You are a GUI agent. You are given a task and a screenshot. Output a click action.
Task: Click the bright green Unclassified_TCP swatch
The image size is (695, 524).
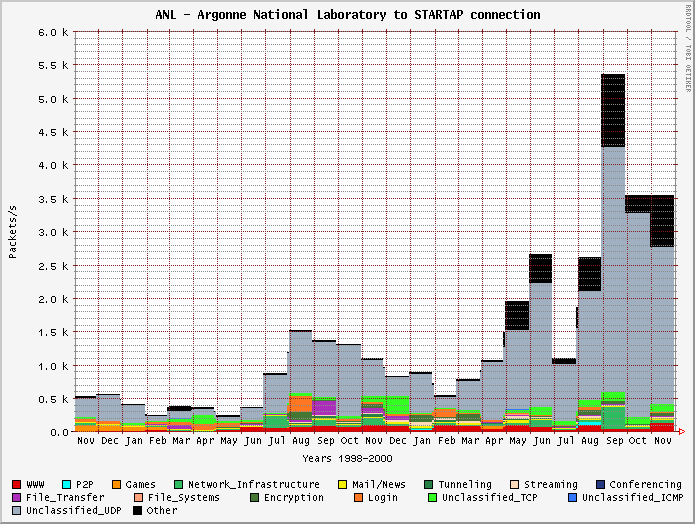click(x=433, y=497)
